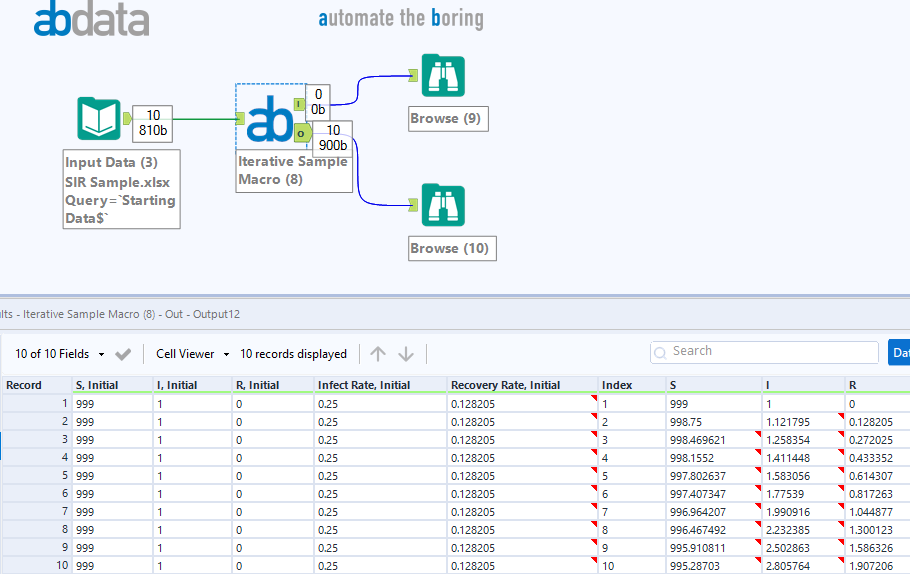The width and height of the screenshot is (910, 574).
Task: Open the Cell Viewer dropdown
Action: (x=193, y=354)
